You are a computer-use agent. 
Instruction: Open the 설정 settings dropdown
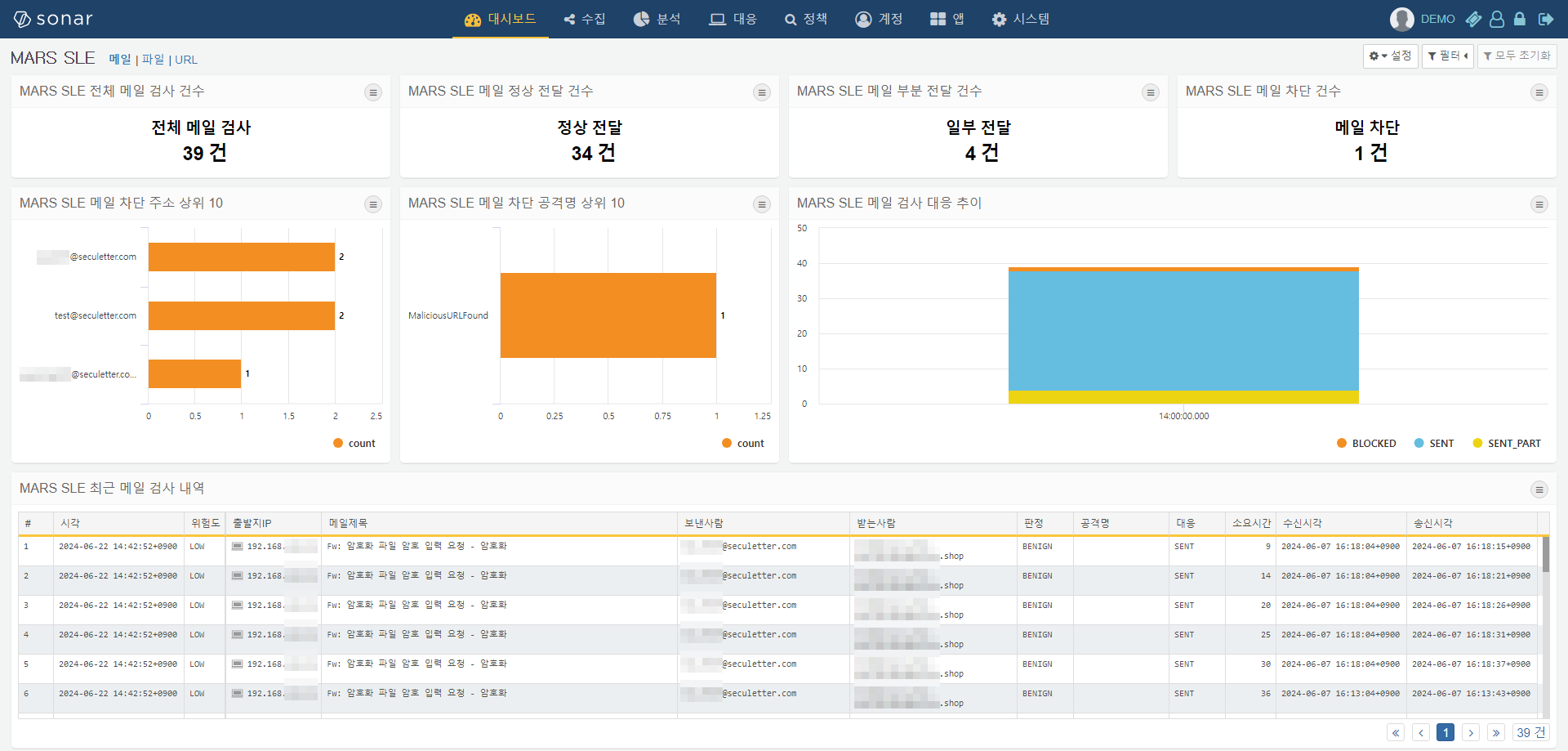1391,56
